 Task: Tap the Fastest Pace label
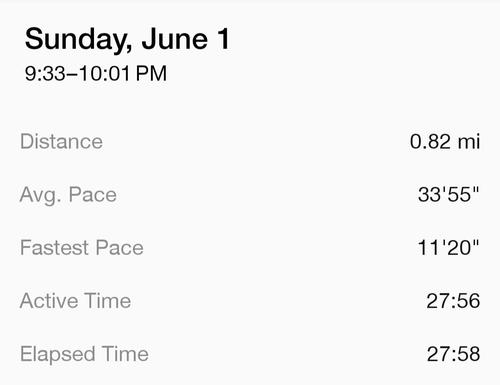click(x=82, y=248)
